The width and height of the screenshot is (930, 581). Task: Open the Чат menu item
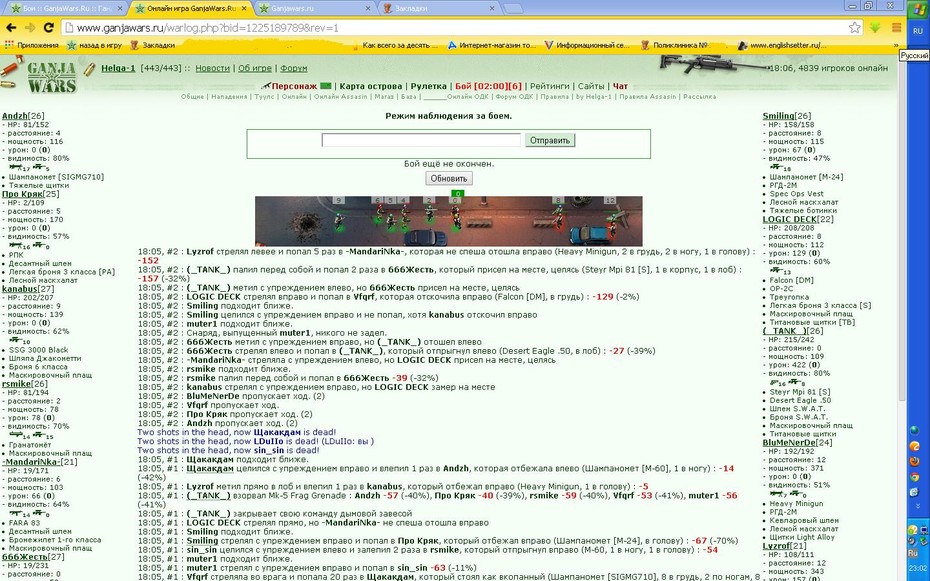(620, 86)
